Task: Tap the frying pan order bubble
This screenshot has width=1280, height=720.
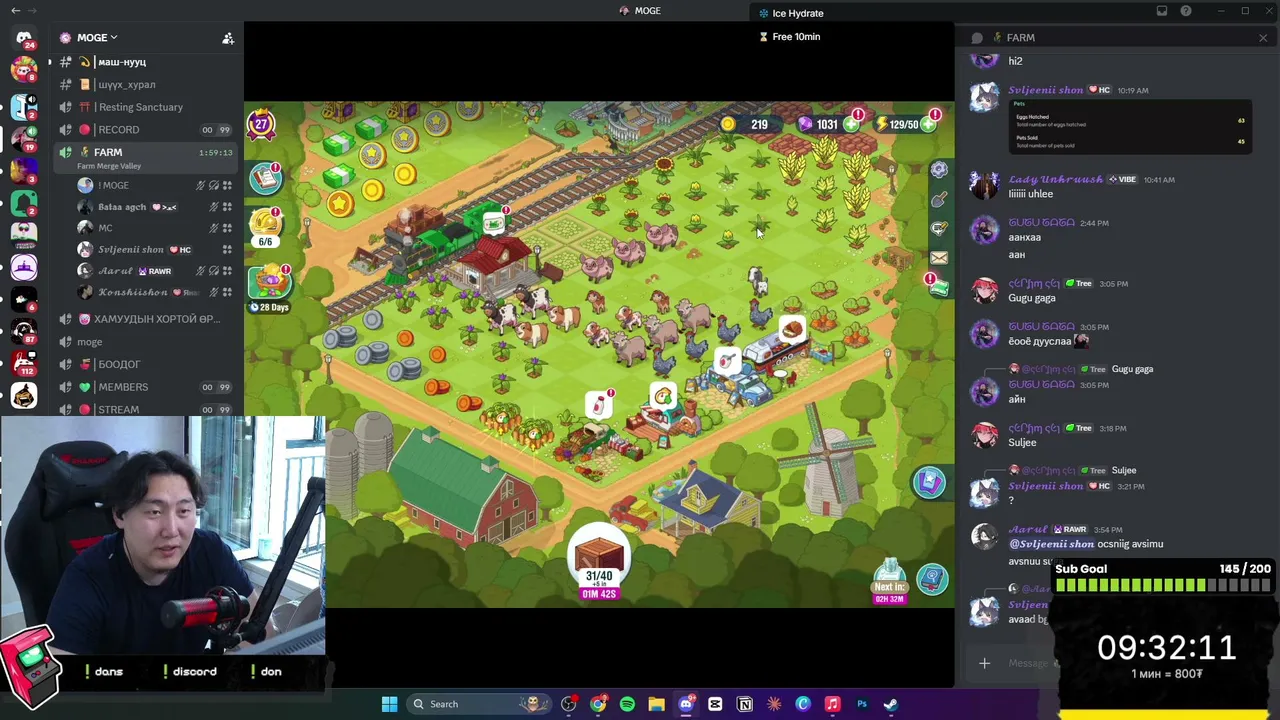Action: [x=663, y=398]
